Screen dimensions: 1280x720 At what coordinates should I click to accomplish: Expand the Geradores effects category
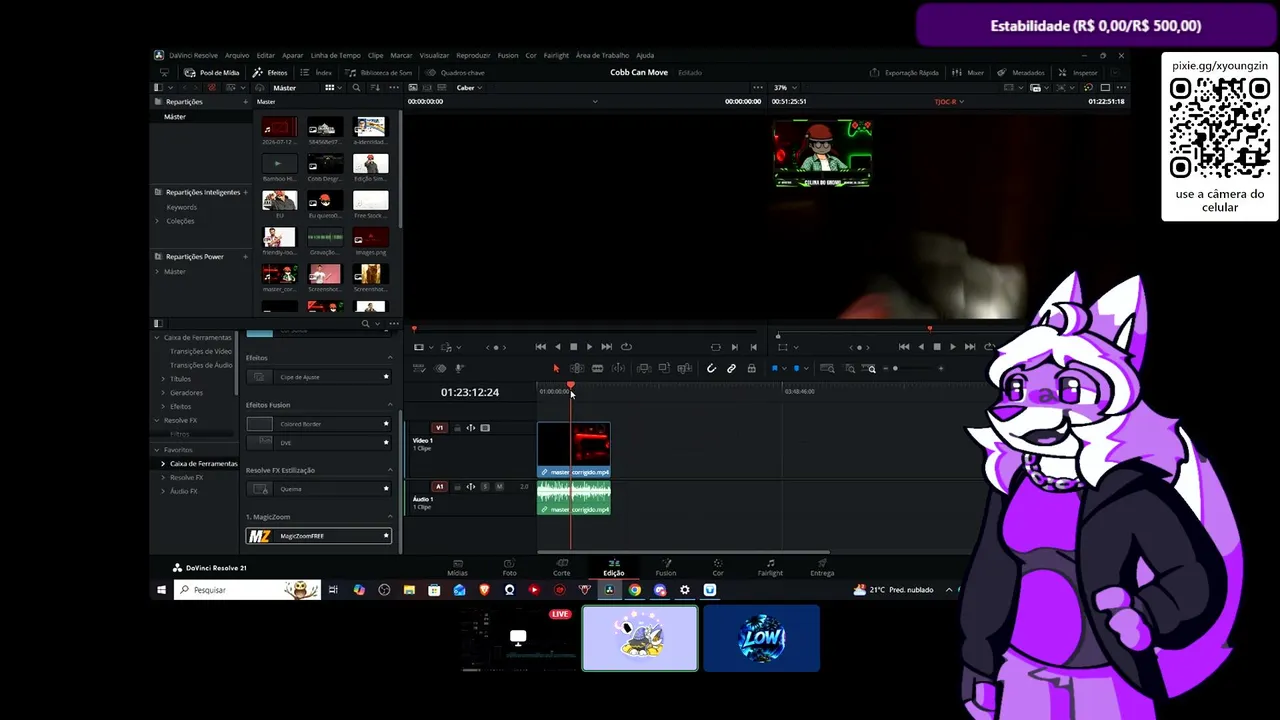click(163, 393)
